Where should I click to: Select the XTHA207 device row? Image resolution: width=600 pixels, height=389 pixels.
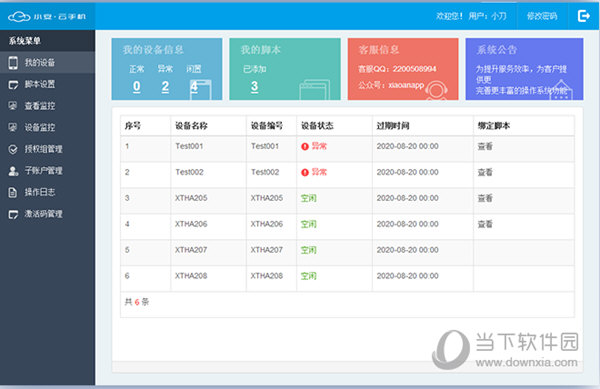[x=347, y=250]
